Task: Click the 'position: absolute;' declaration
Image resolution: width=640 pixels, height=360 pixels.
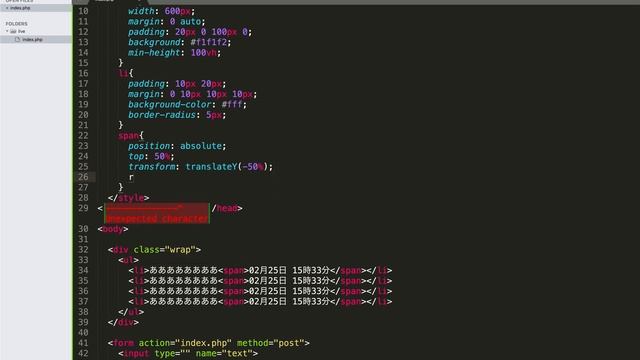Action: 177,146
